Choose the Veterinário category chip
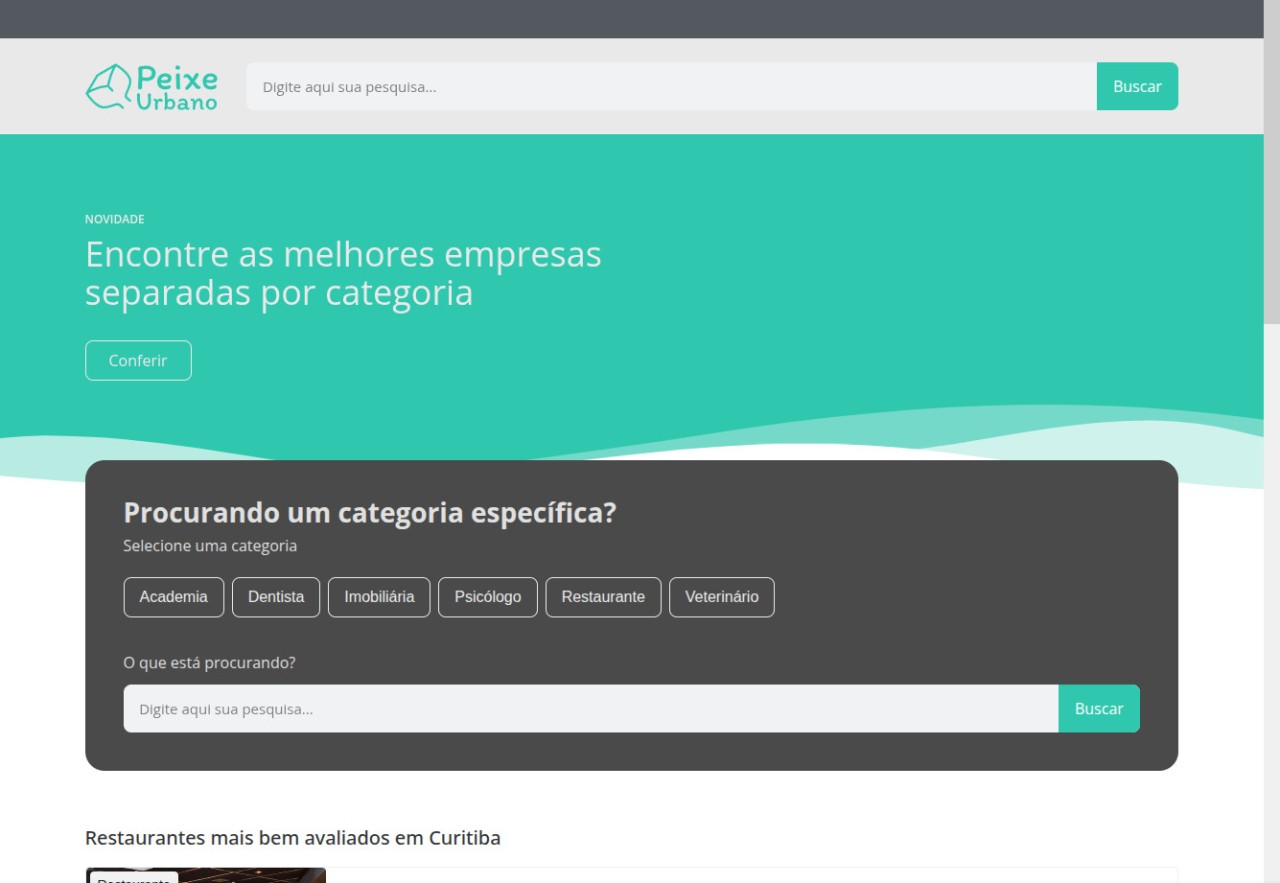Viewport: 1280px width, 883px height. point(721,597)
